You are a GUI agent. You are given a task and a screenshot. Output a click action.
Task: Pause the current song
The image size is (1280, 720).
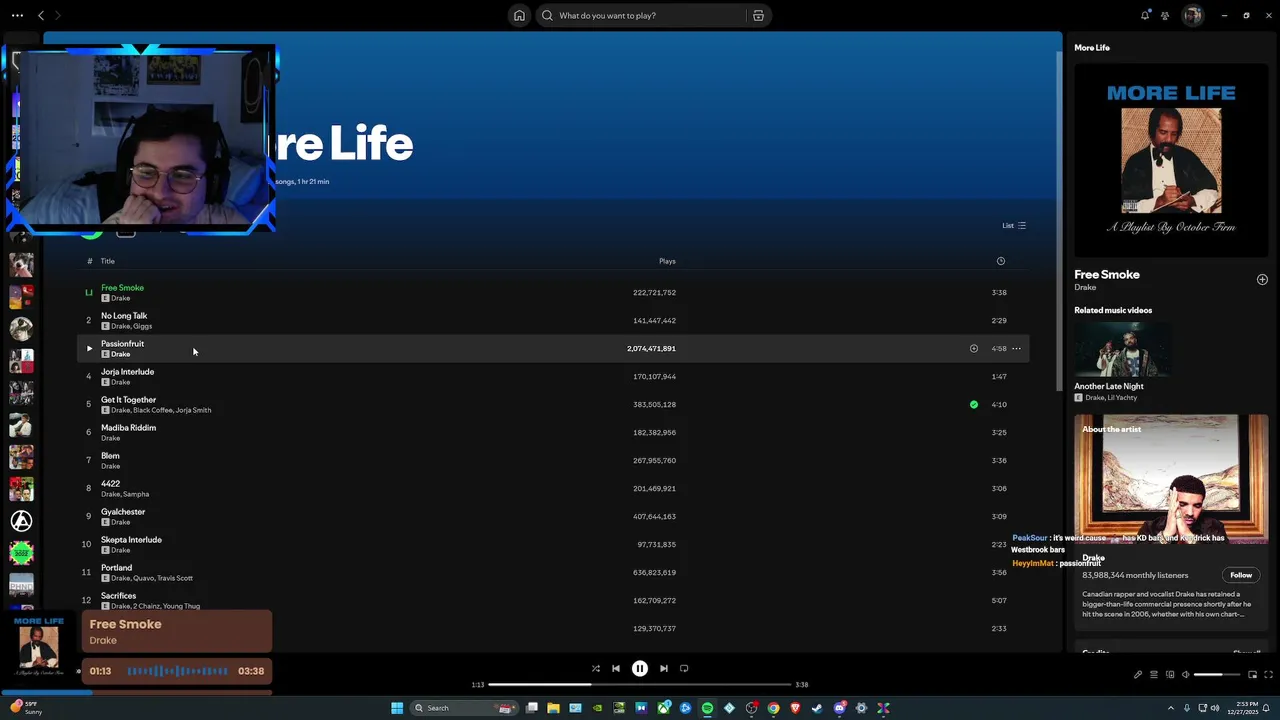click(640, 668)
